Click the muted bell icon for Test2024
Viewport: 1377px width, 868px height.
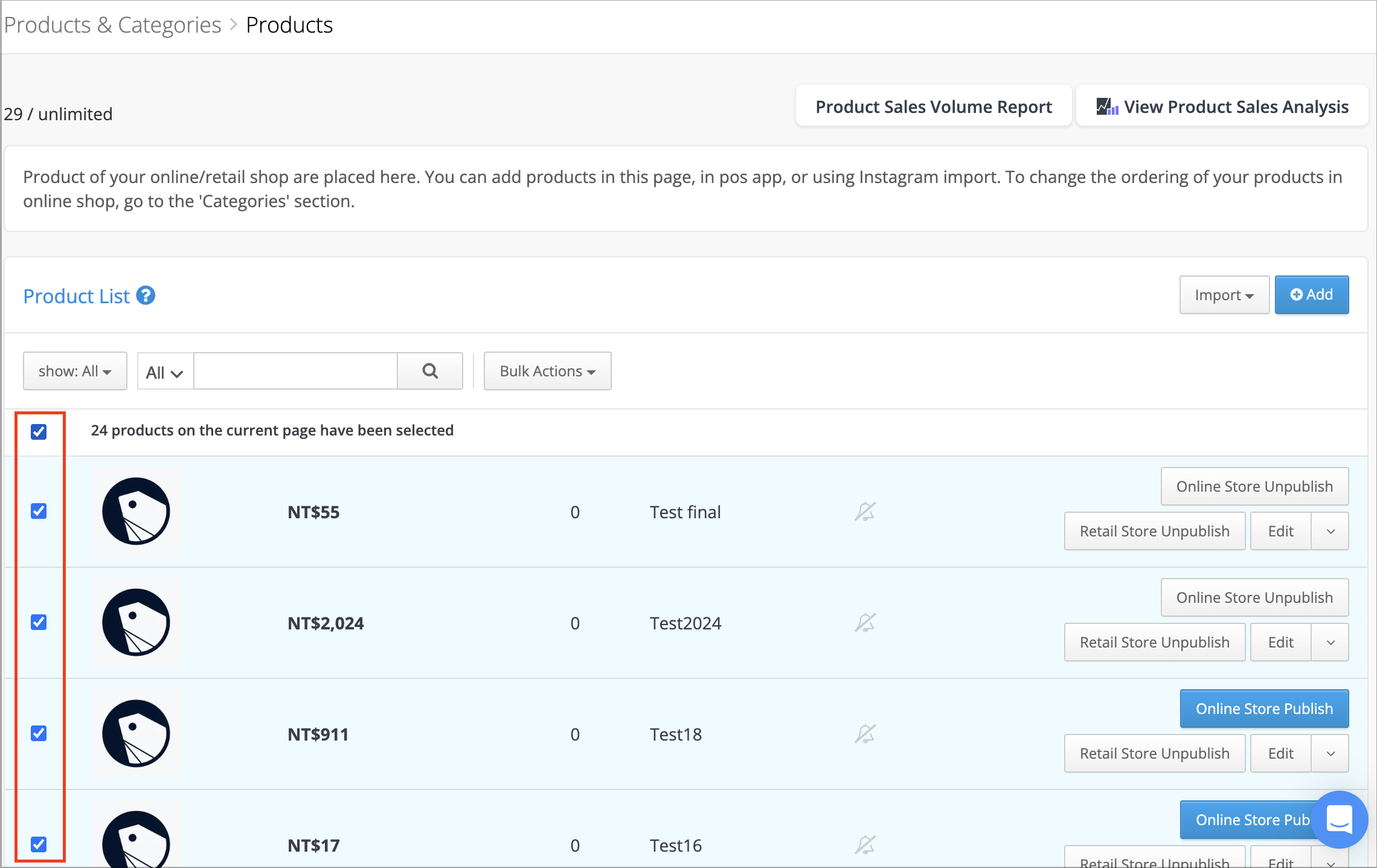tap(865, 623)
